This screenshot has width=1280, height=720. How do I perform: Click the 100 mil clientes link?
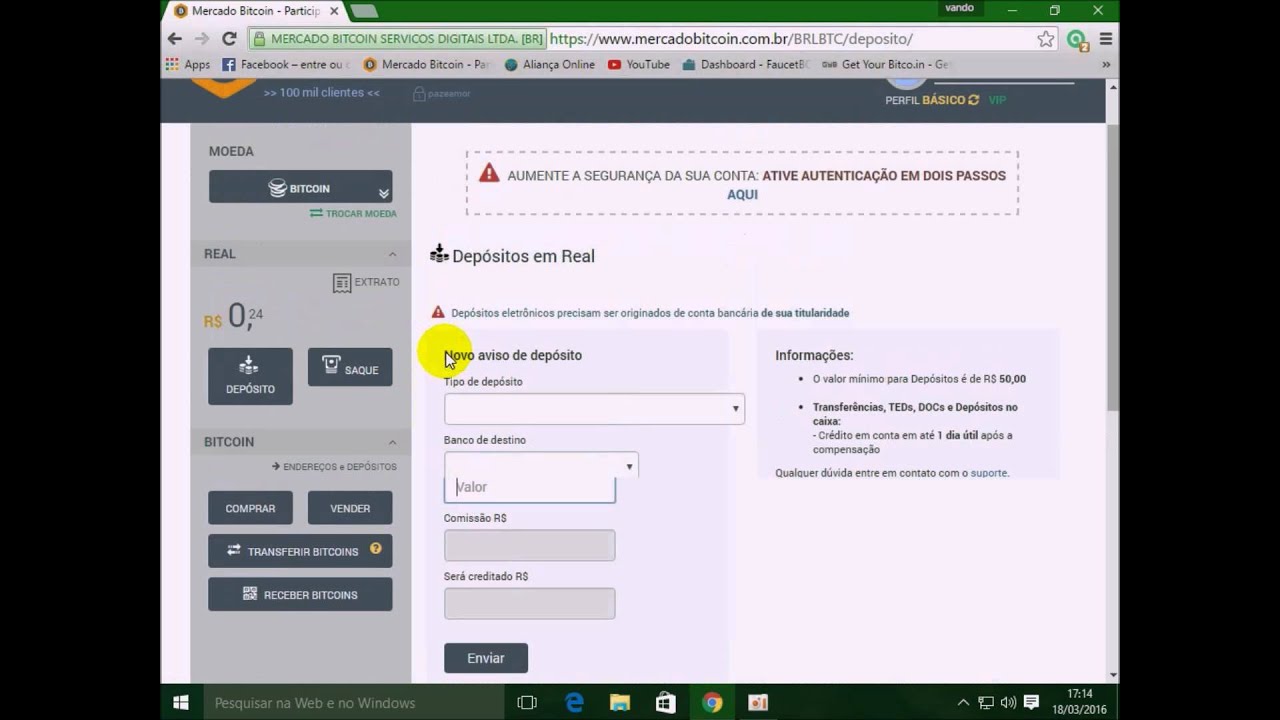point(322,93)
